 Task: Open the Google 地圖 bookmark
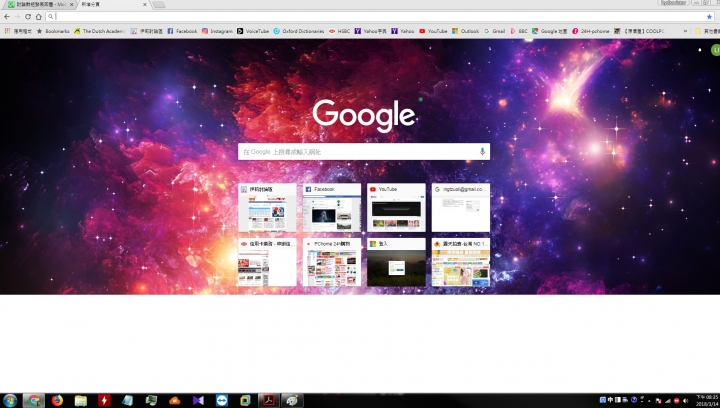[550, 31]
